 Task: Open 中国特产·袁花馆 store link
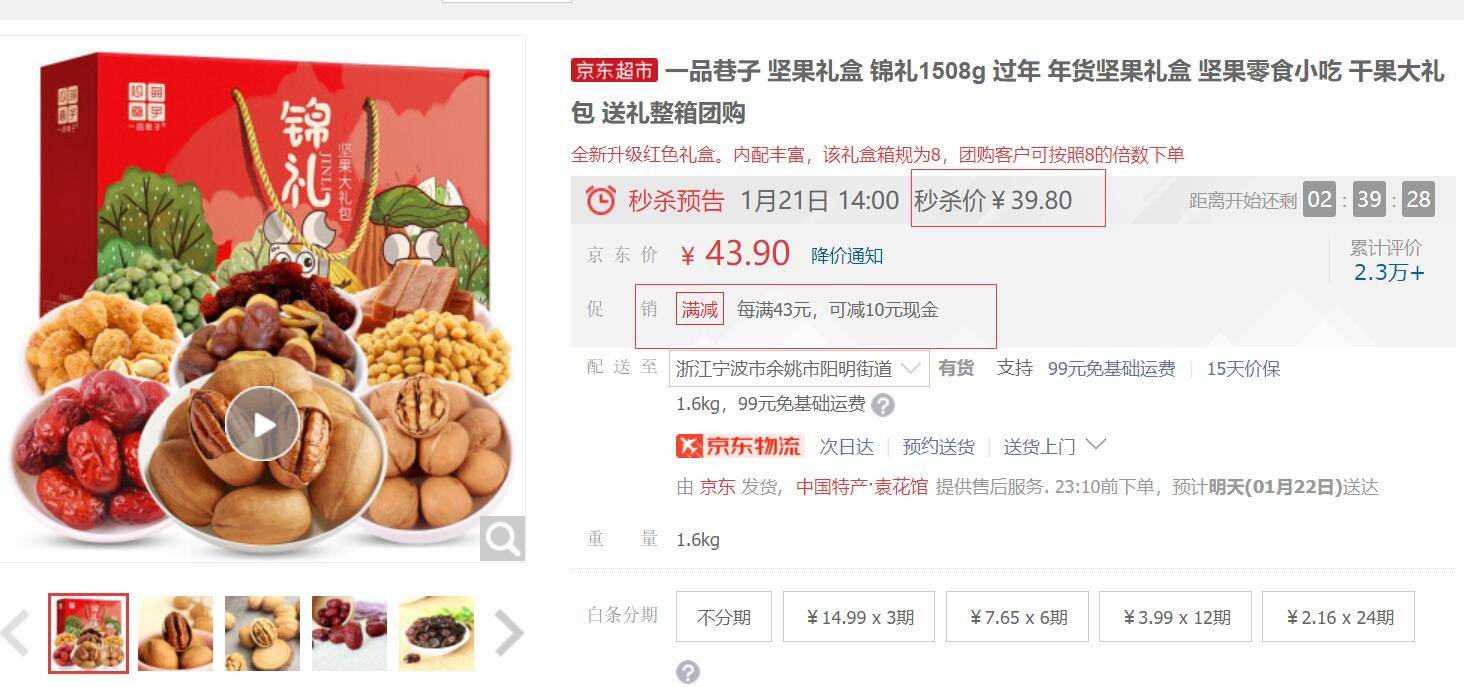862,487
